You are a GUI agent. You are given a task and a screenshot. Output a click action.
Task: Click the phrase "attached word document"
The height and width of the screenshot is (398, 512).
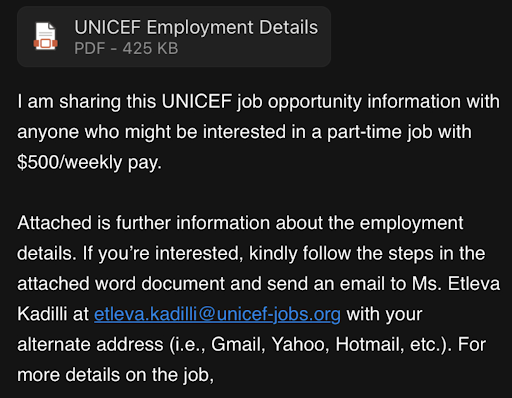point(121,284)
